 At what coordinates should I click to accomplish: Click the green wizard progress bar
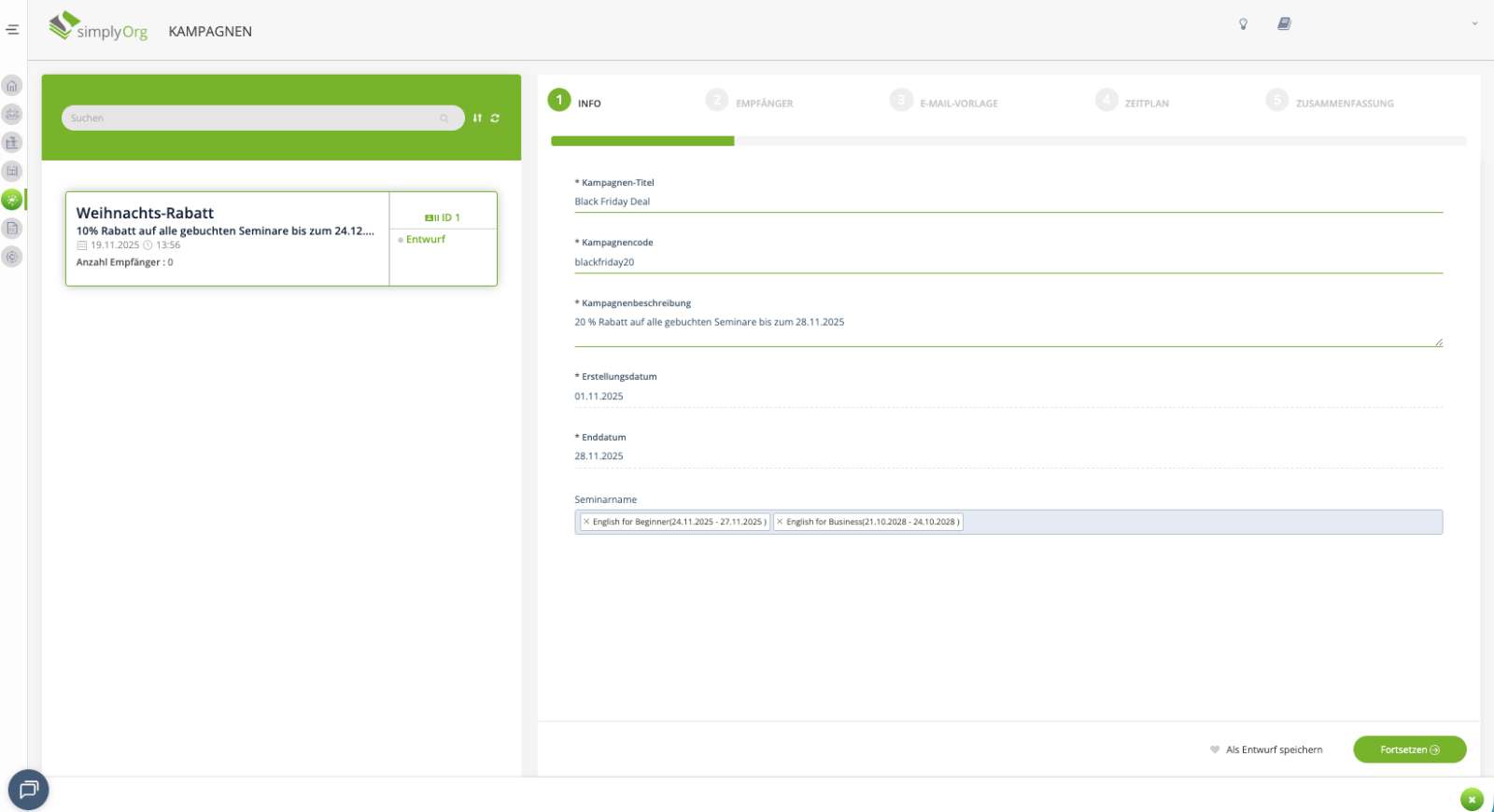[x=642, y=141]
